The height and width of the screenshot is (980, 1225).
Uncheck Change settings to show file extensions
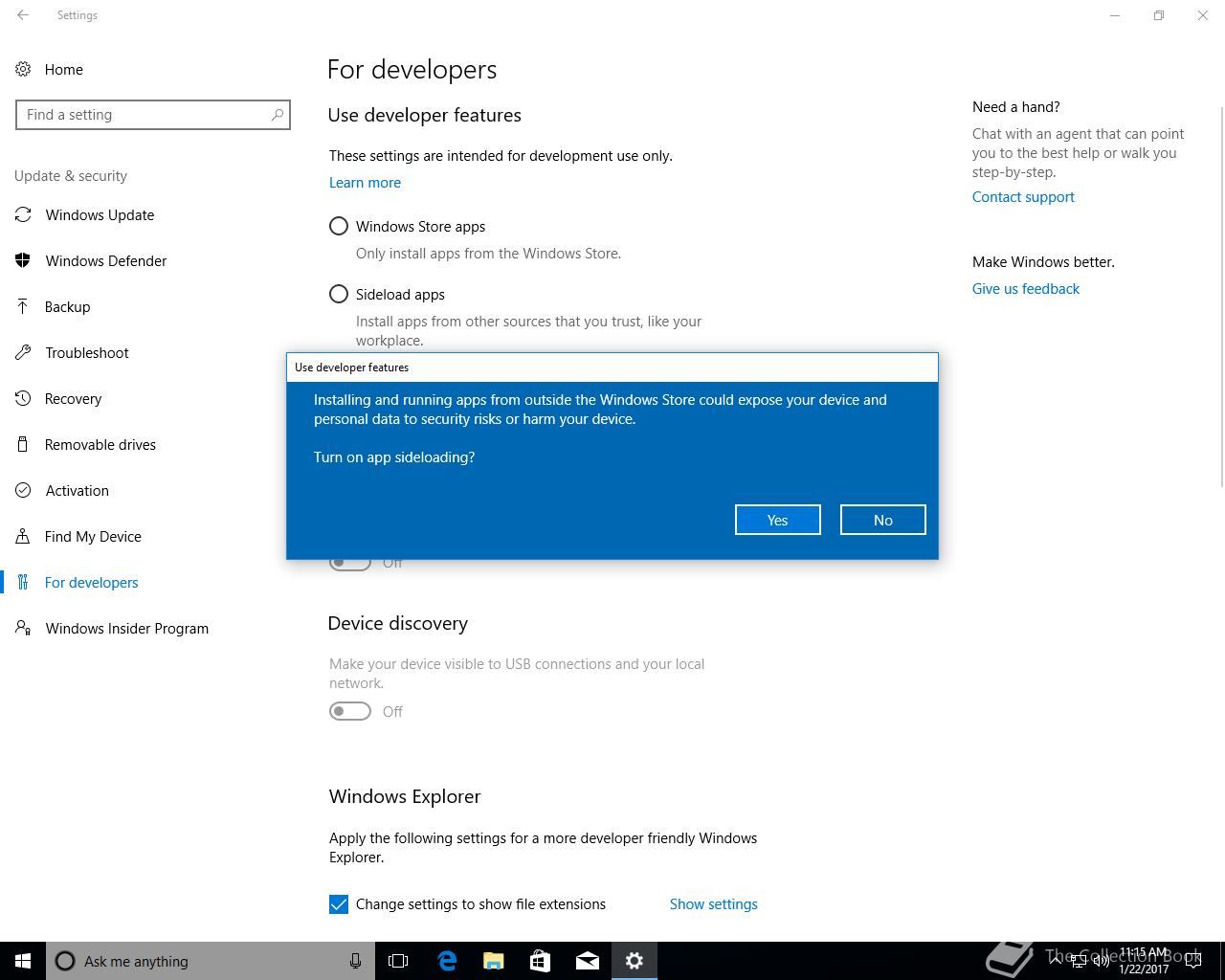(x=339, y=903)
